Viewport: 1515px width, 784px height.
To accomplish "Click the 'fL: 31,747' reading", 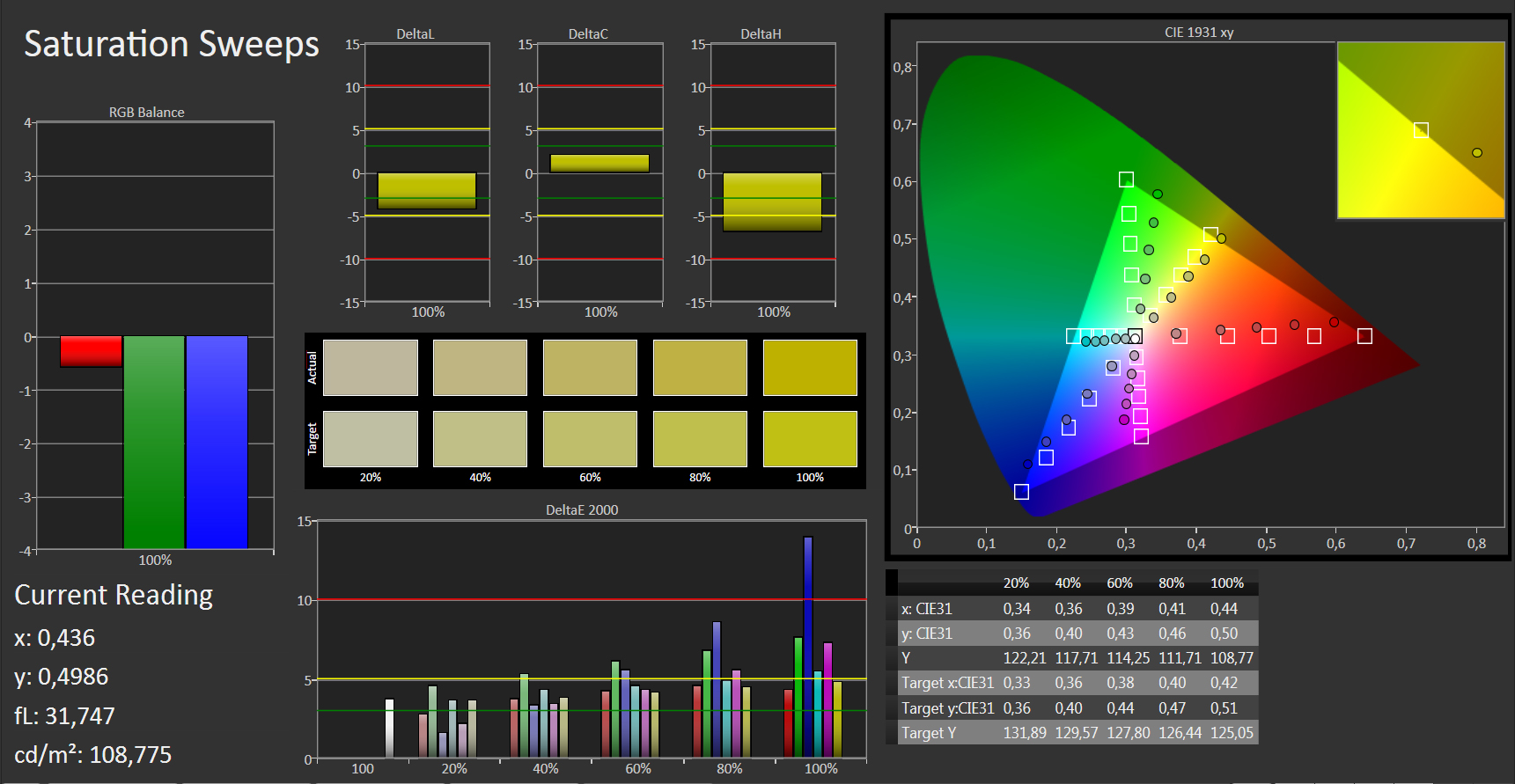I will point(64,716).
